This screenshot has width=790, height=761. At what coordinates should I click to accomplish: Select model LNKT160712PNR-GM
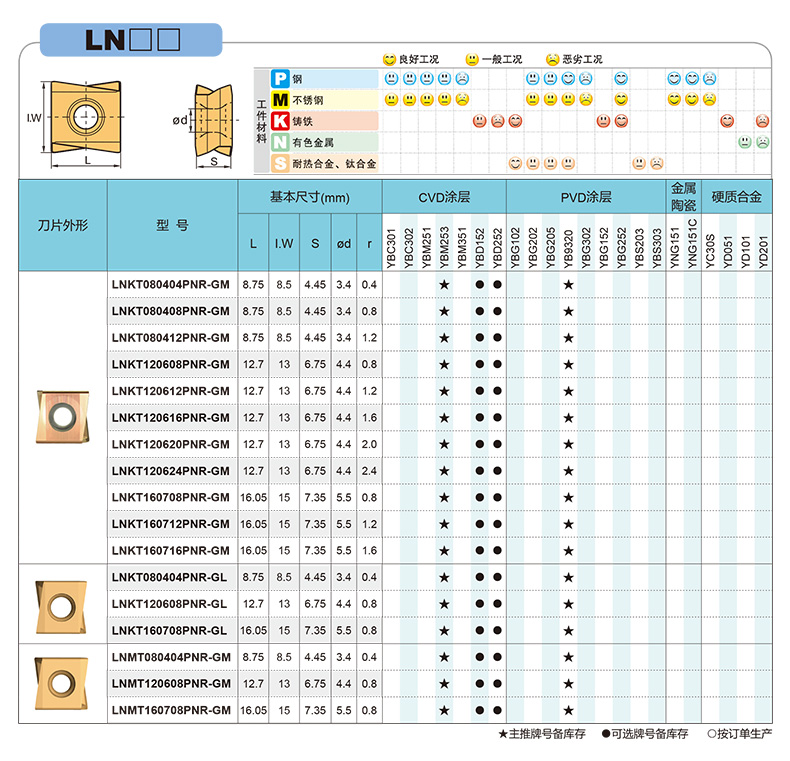171,524
